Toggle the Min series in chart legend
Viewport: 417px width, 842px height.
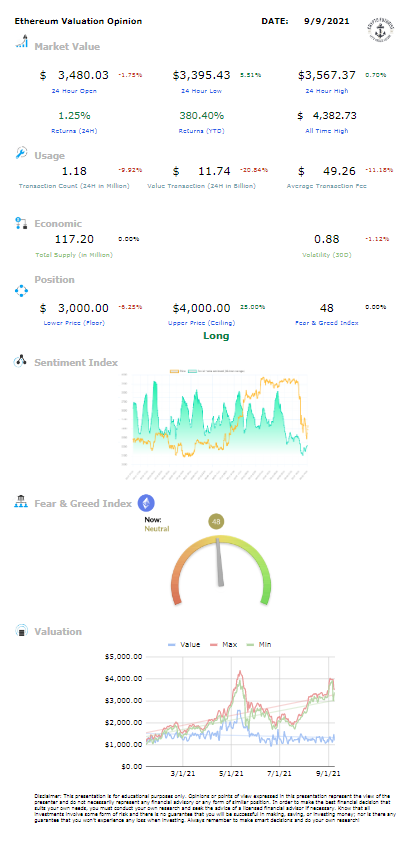pyautogui.click(x=258, y=644)
